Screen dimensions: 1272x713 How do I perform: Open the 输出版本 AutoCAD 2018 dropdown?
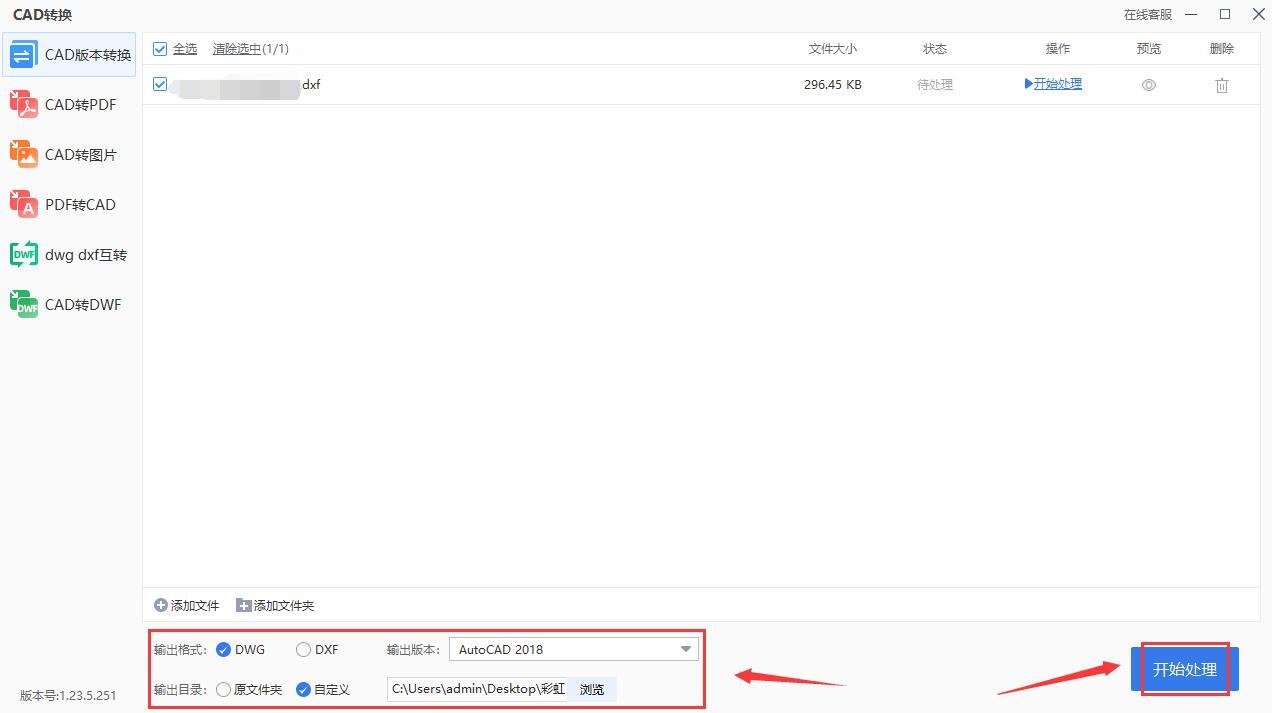[x=573, y=649]
